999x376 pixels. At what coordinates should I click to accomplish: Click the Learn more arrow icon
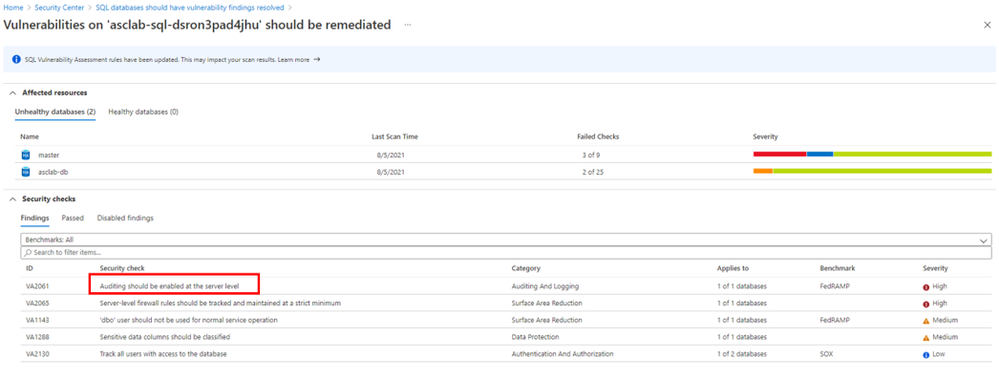(x=317, y=59)
